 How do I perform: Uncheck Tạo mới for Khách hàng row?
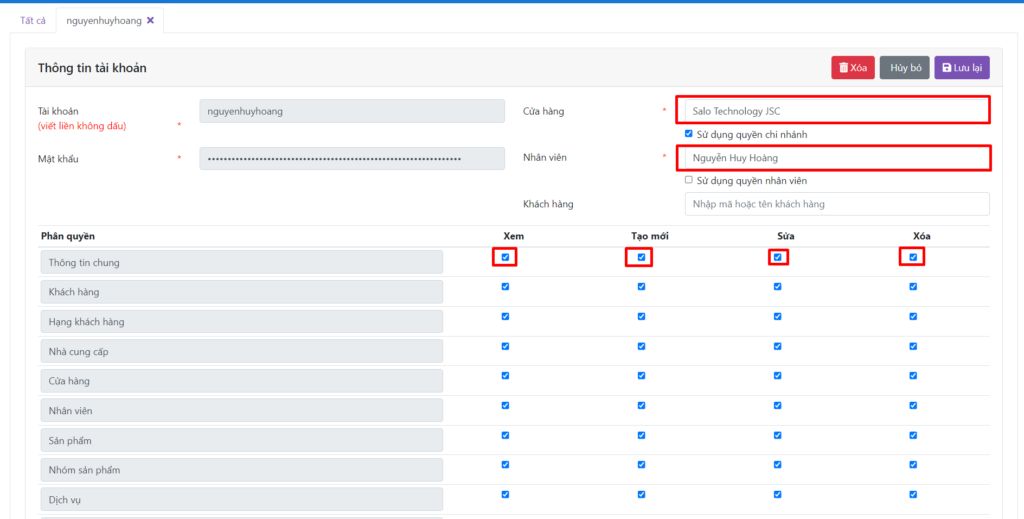[x=641, y=287]
